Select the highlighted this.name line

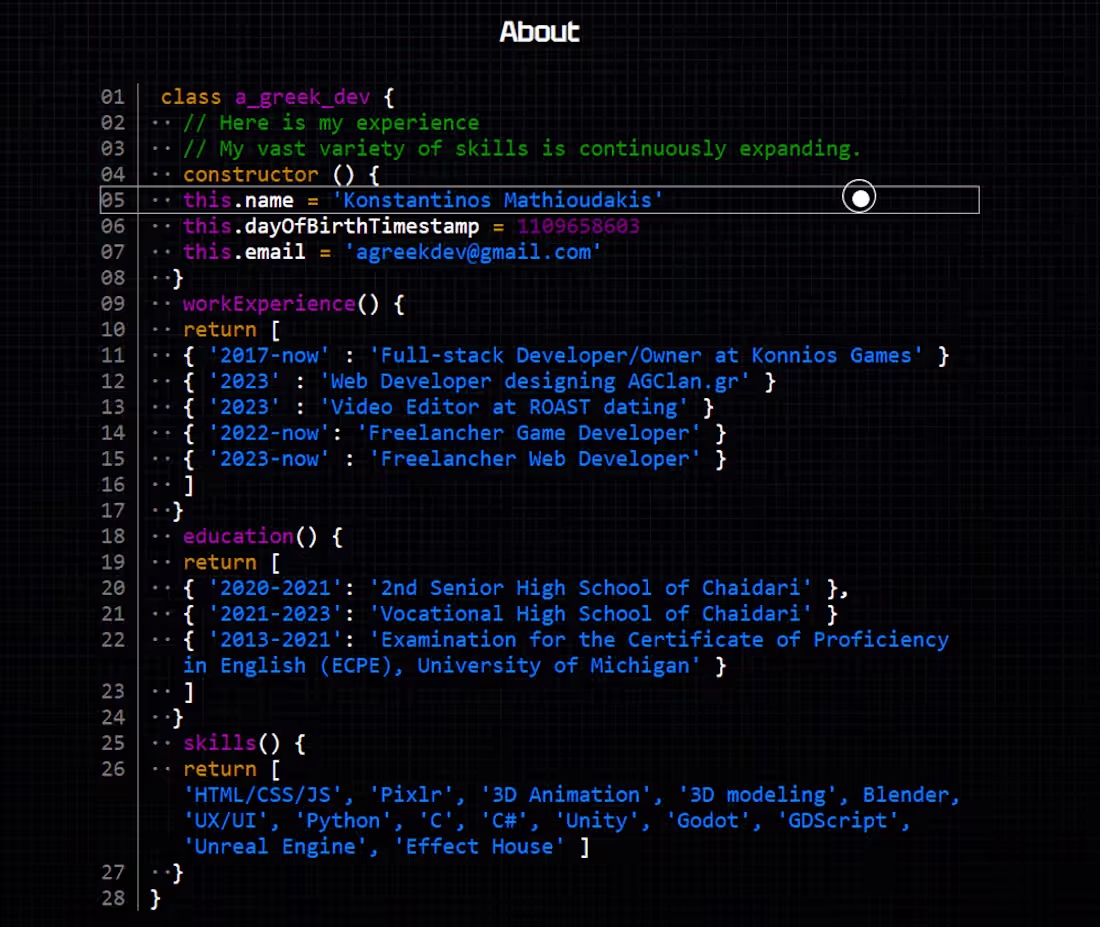(x=420, y=199)
